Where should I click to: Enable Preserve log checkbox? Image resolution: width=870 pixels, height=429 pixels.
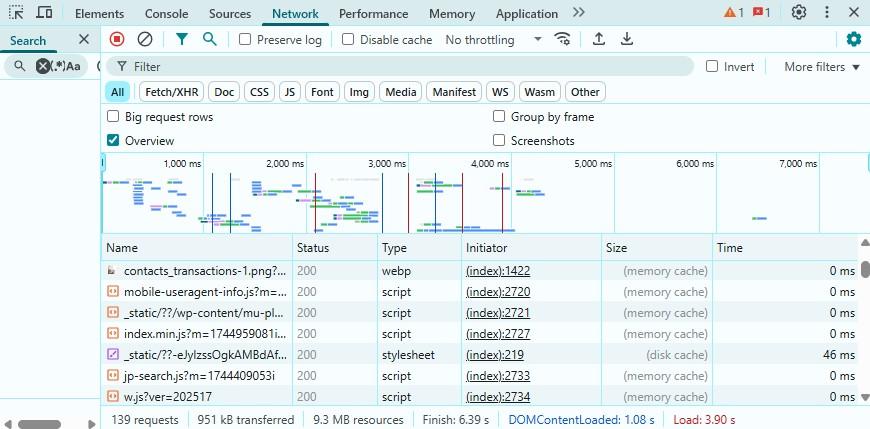point(245,39)
